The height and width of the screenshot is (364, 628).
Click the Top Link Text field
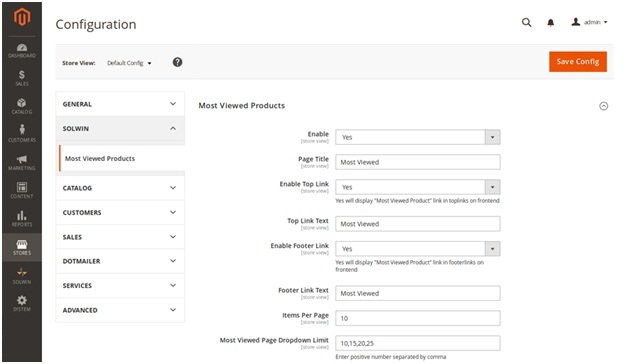coord(418,224)
